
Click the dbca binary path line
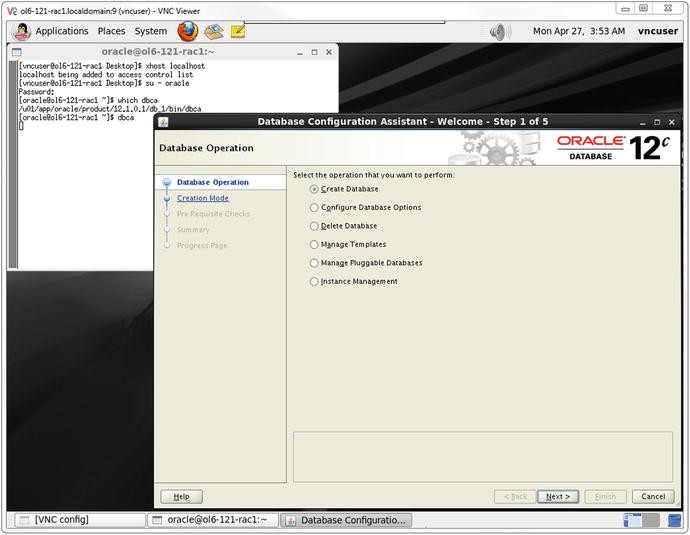point(110,109)
